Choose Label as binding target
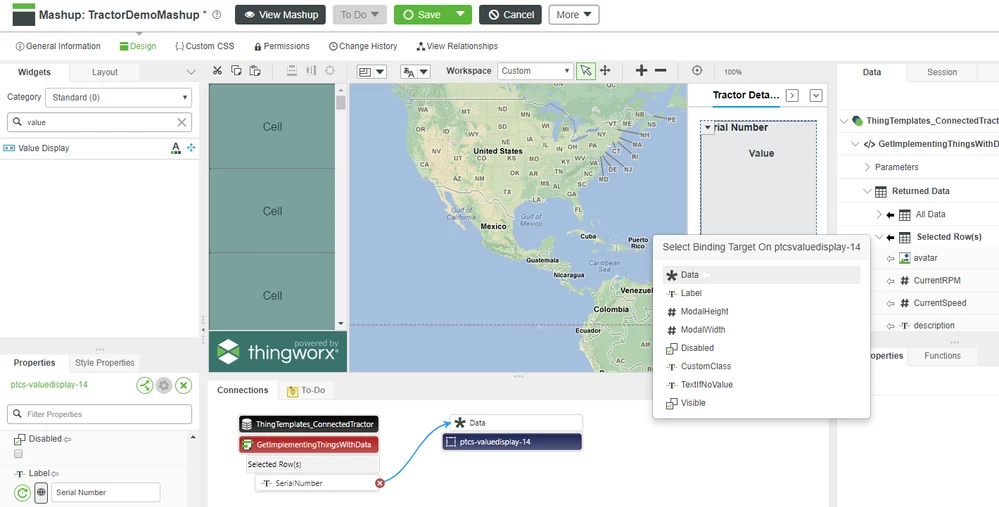 (x=761, y=294)
